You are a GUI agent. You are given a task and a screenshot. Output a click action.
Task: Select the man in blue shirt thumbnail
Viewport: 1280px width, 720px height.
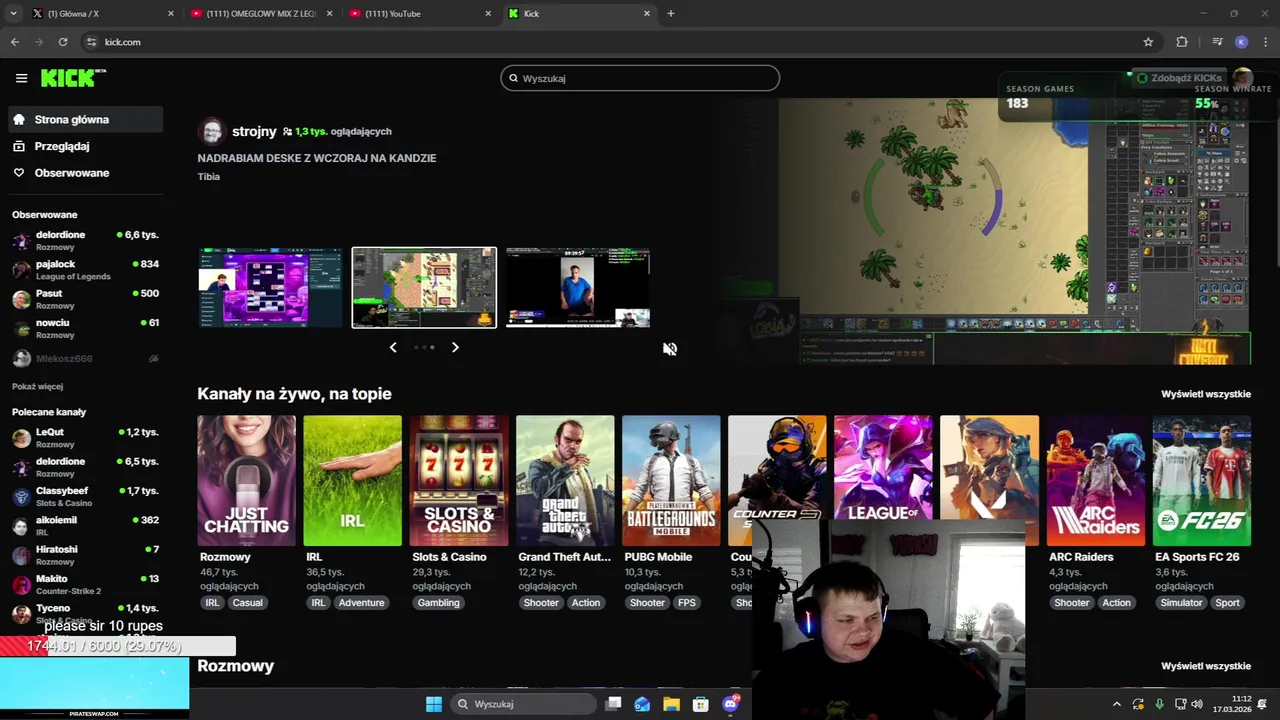[x=578, y=288]
